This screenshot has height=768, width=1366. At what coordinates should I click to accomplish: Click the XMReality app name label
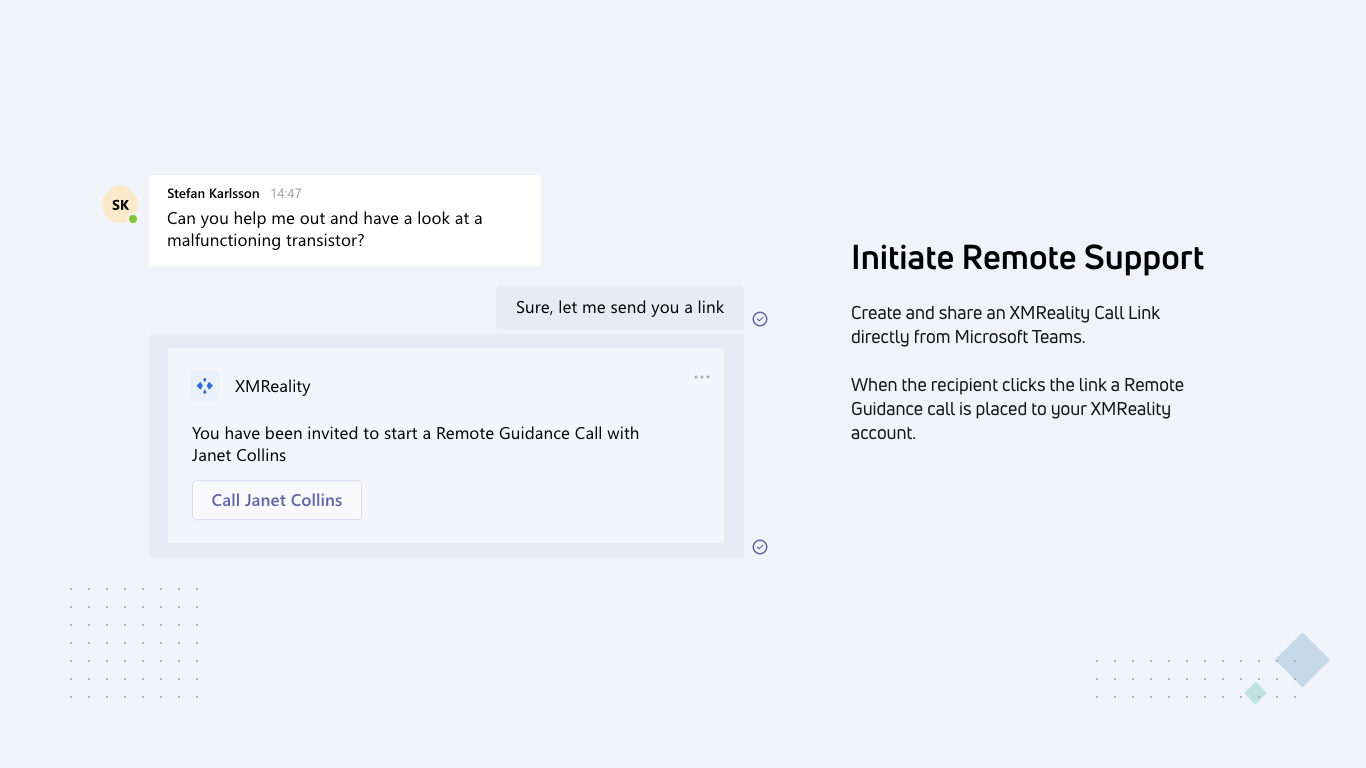273,387
